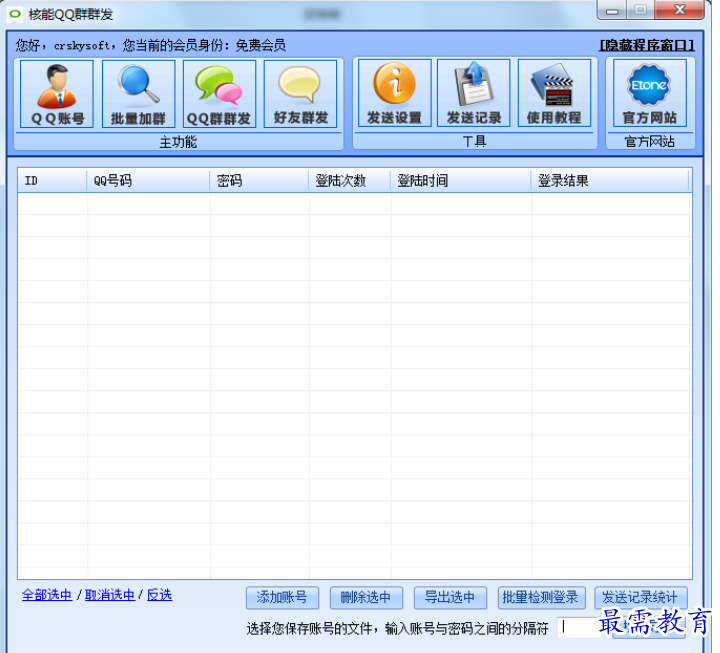Sort by the QQ号码 column header
The height and width of the screenshot is (653, 720).
148,180
